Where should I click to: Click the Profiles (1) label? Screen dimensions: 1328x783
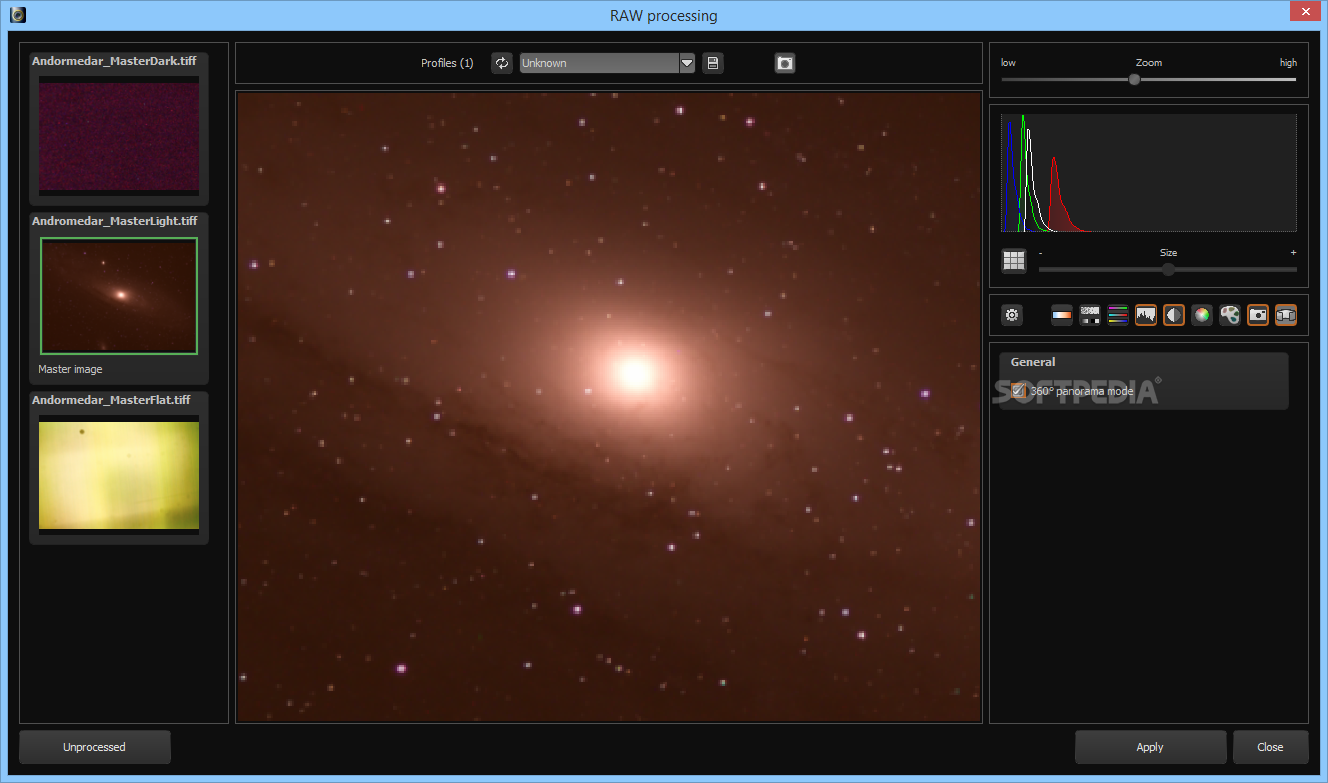[447, 63]
